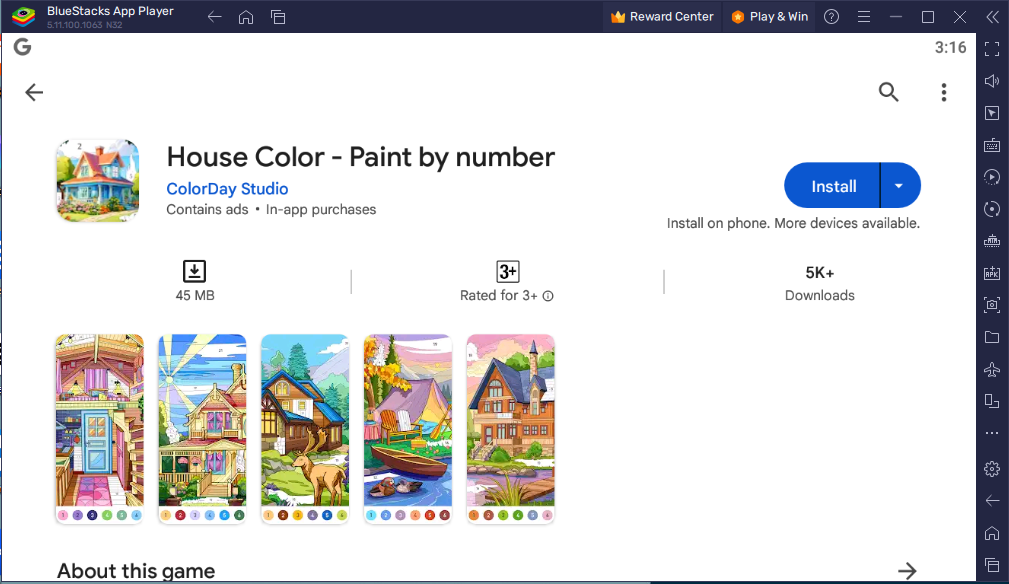The image size is (1009, 584).
Task: Click the BlueStacks logo icon
Action: [23, 17]
